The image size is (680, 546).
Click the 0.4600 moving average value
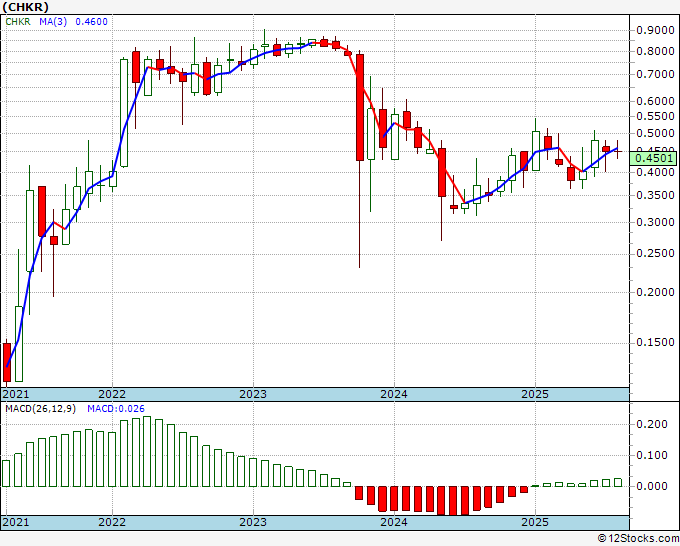point(92,22)
